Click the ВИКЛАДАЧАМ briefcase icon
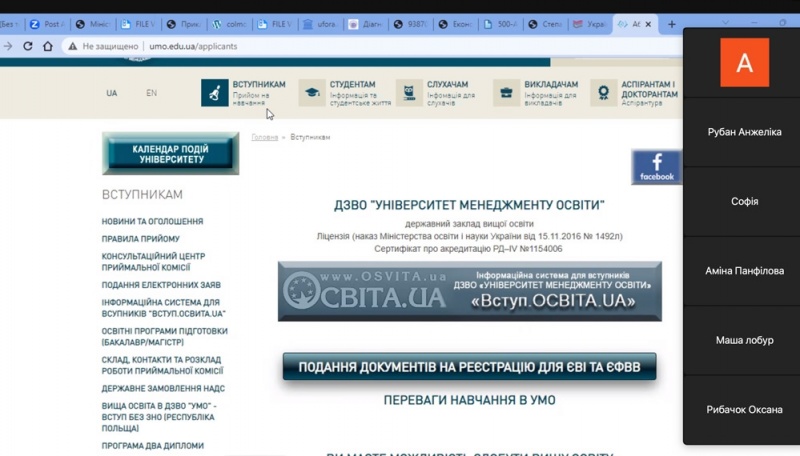This screenshot has height=456, width=800. coord(506,93)
